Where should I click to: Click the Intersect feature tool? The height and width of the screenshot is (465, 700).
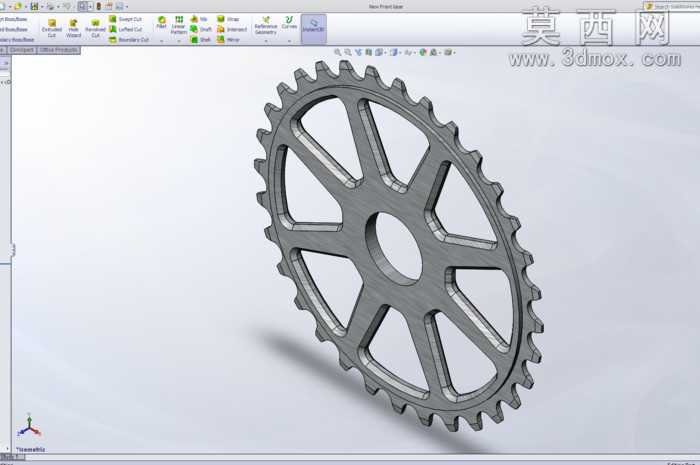click(232, 29)
